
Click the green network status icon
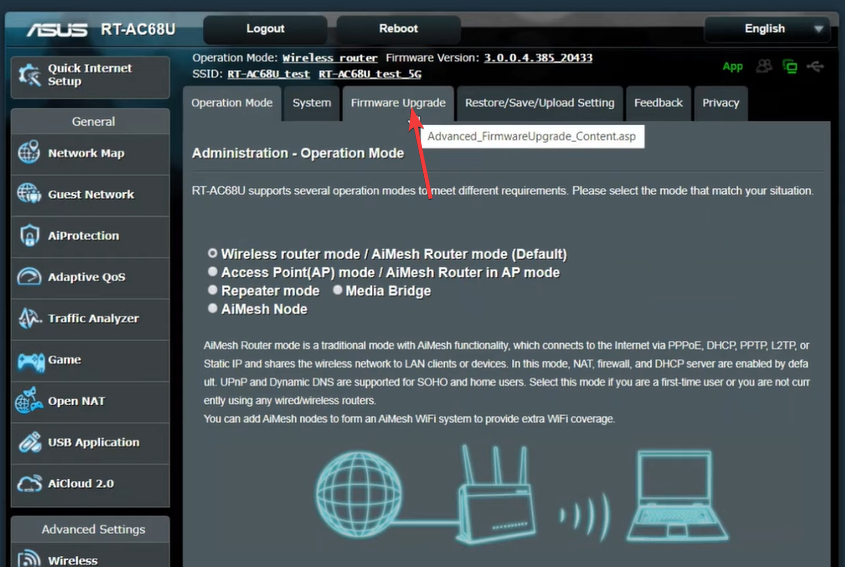click(790, 66)
